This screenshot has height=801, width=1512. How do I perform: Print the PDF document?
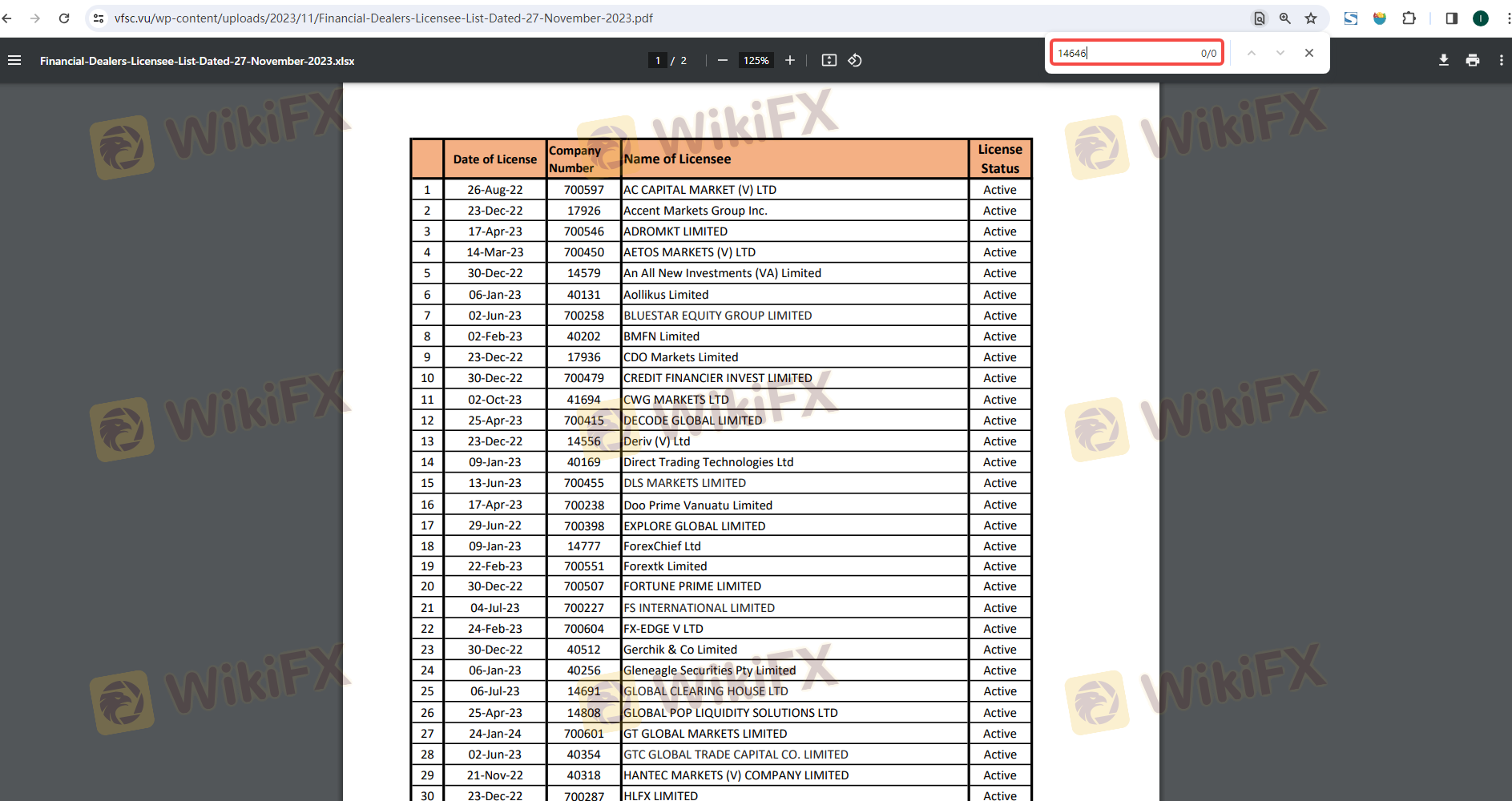(x=1472, y=60)
